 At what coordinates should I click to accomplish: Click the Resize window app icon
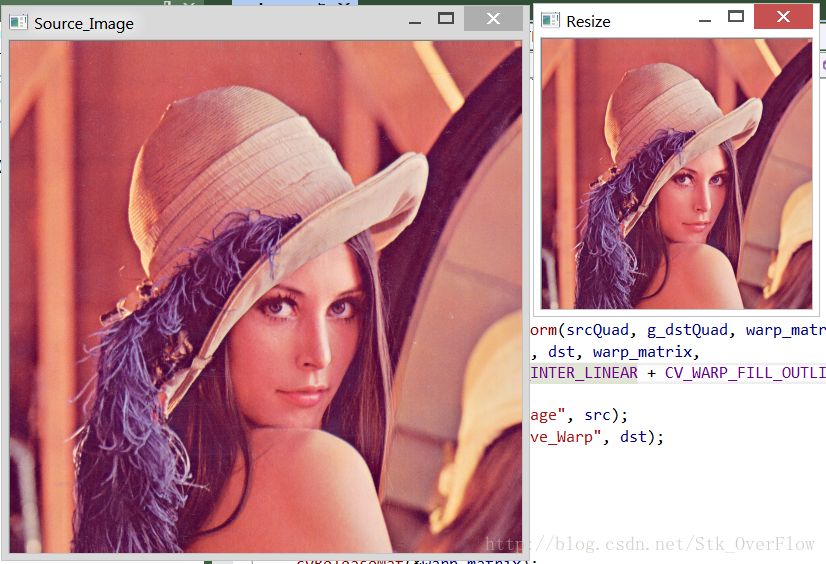(x=550, y=20)
